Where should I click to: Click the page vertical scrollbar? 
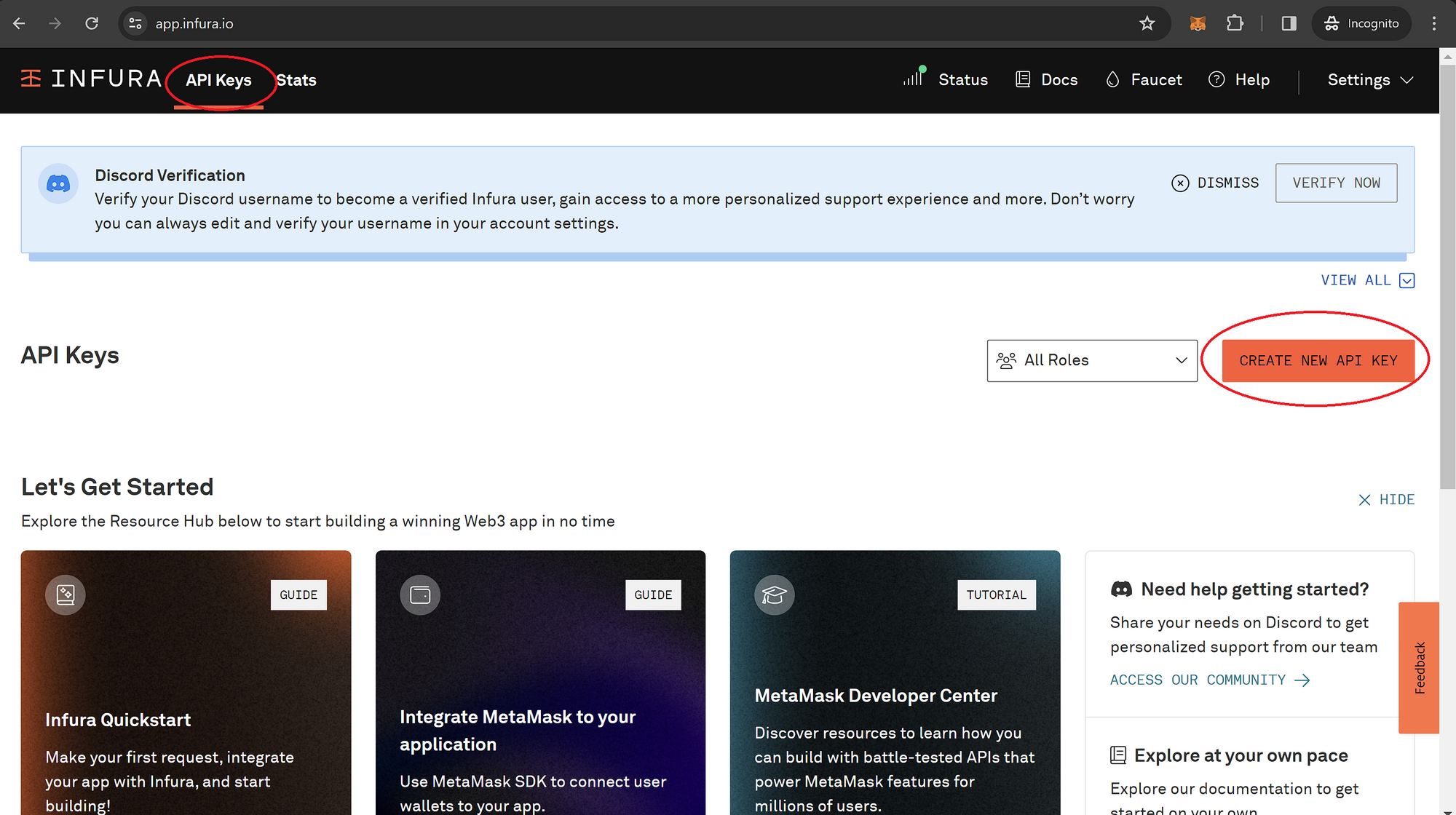pos(1447,277)
